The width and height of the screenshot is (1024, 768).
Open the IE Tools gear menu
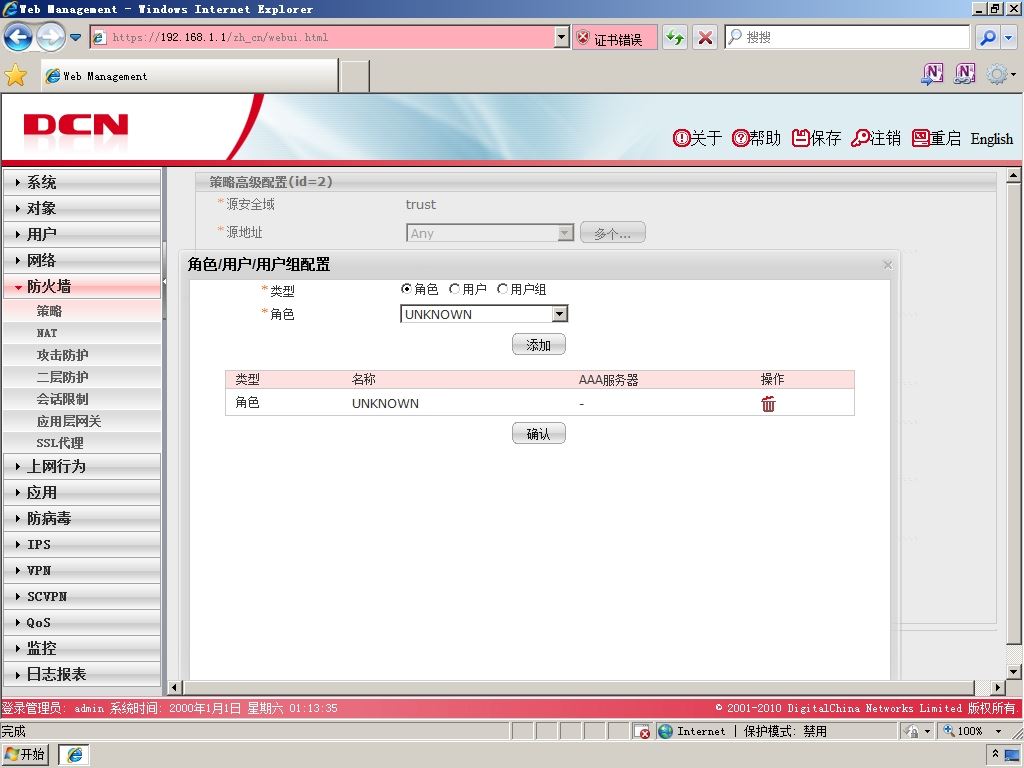[x=1000, y=74]
